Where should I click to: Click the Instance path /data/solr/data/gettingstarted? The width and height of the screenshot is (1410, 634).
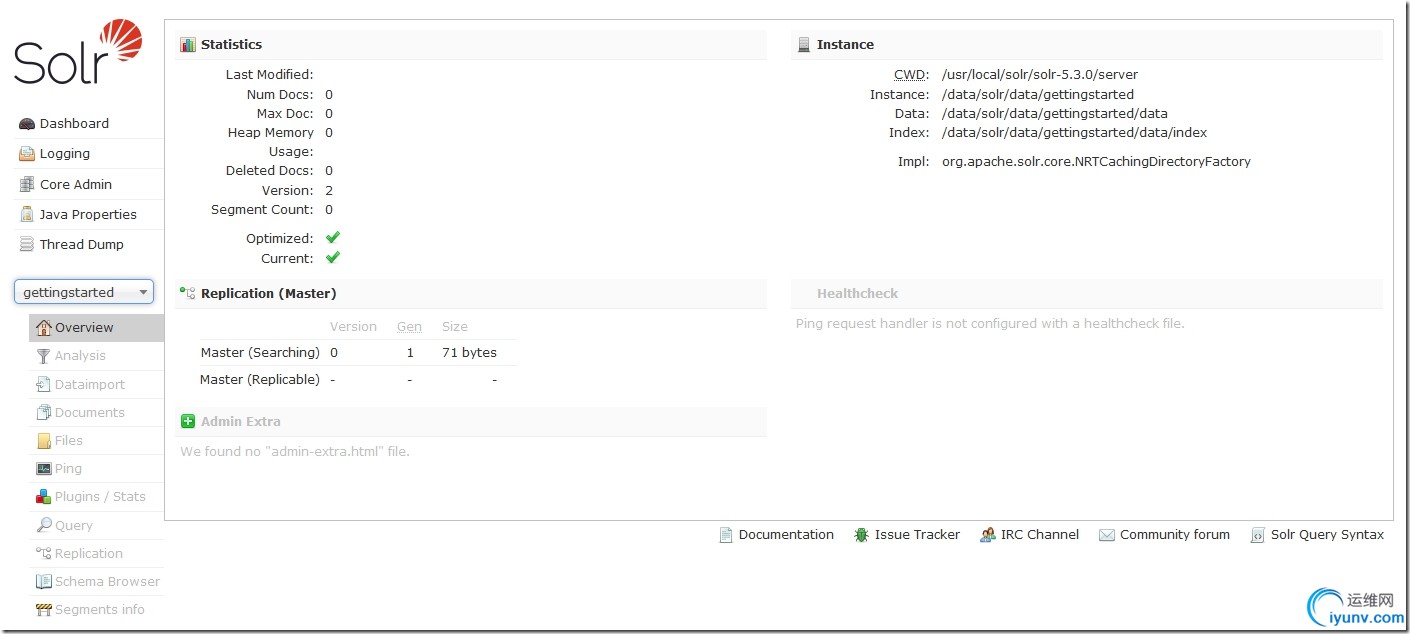point(1038,95)
